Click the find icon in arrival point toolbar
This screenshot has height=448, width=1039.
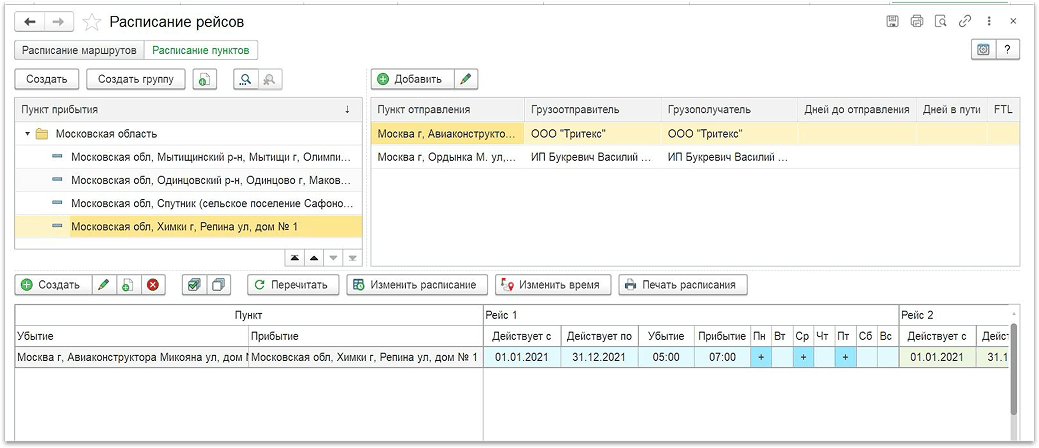(246, 80)
